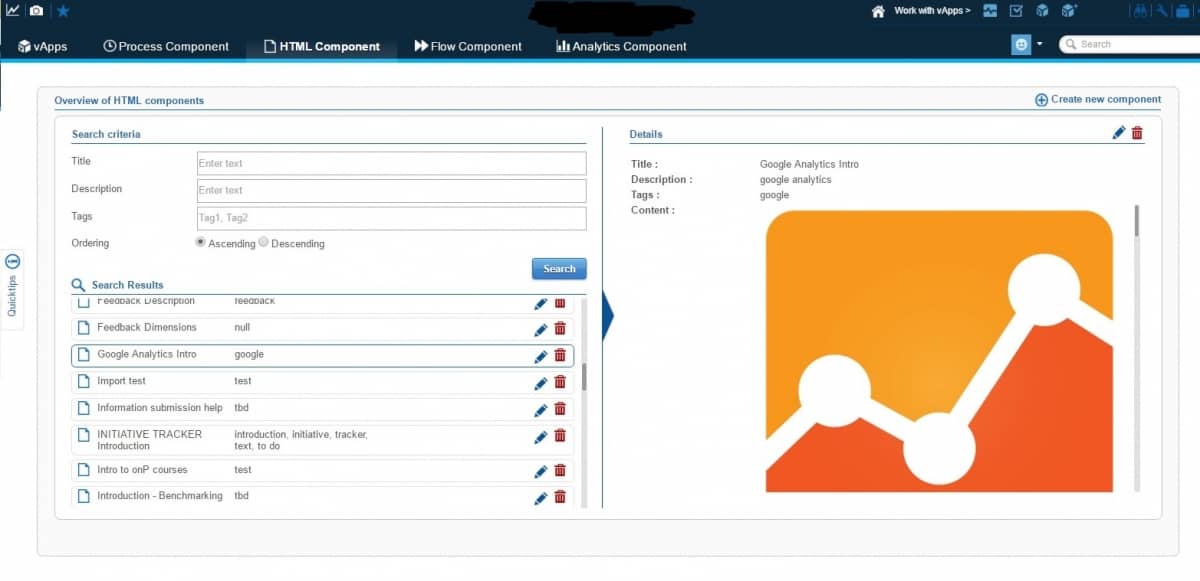Click the camera screenshot icon

point(36,10)
